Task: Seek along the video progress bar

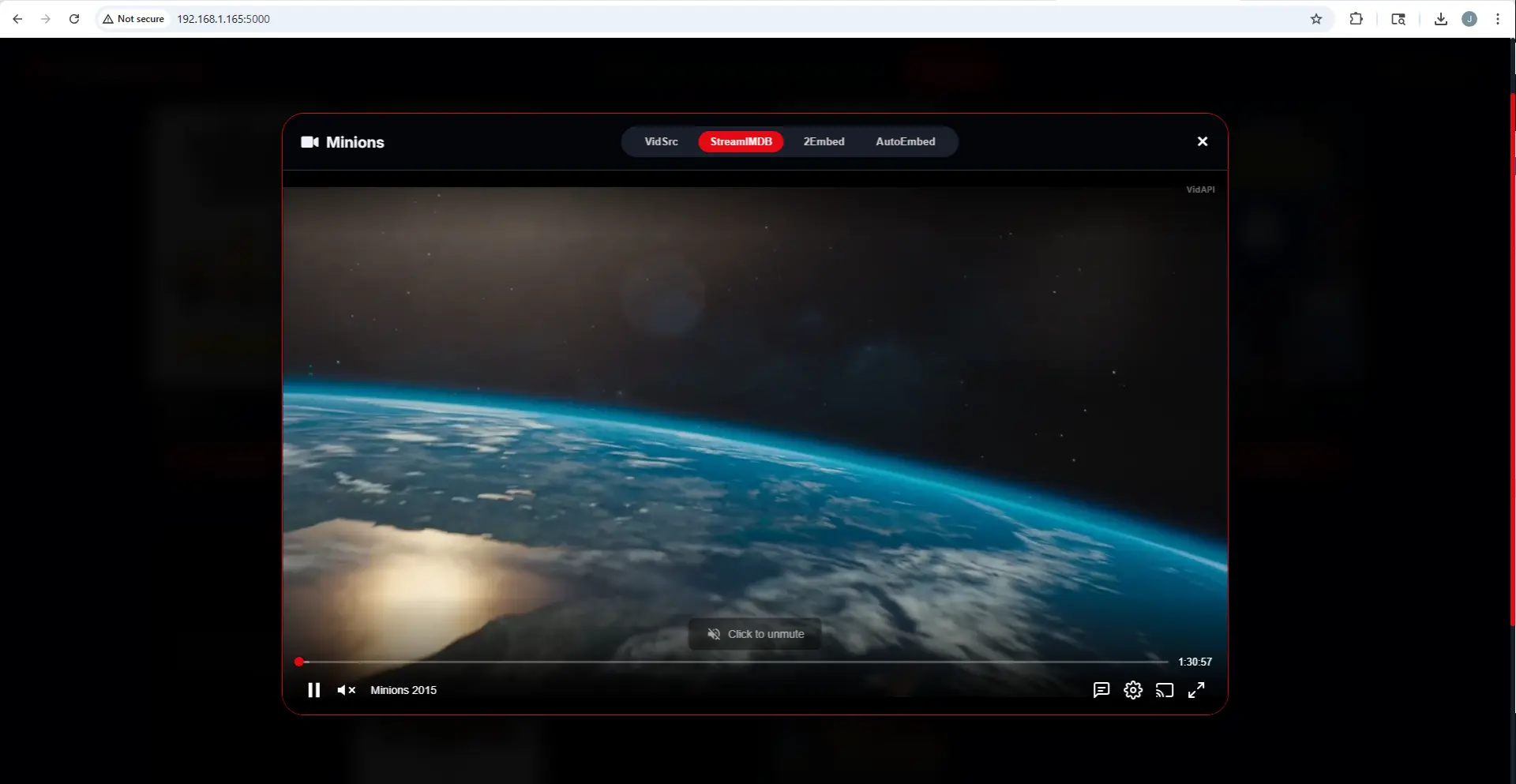Action: pos(734,662)
